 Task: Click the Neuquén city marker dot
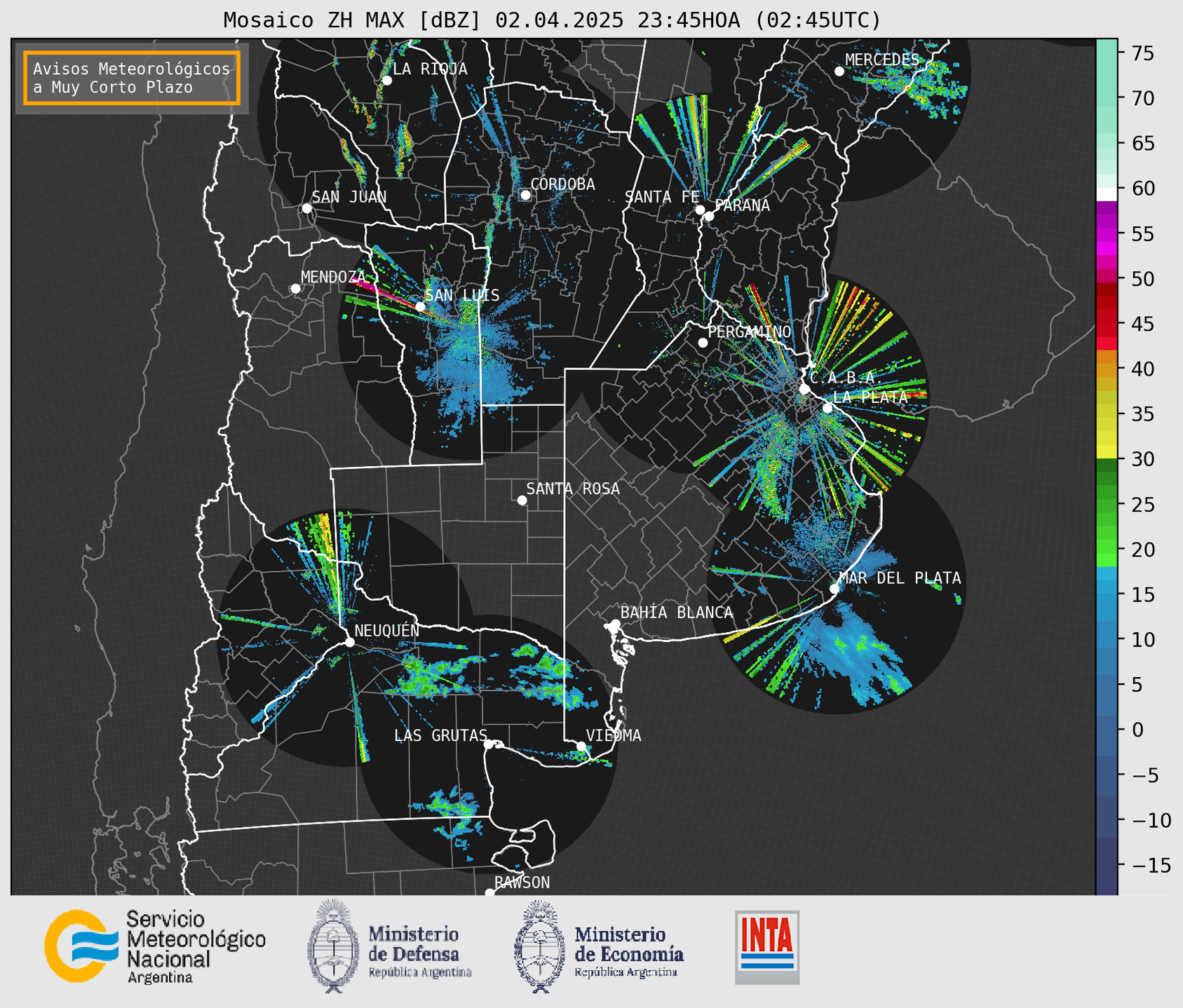click(x=349, y=642)
